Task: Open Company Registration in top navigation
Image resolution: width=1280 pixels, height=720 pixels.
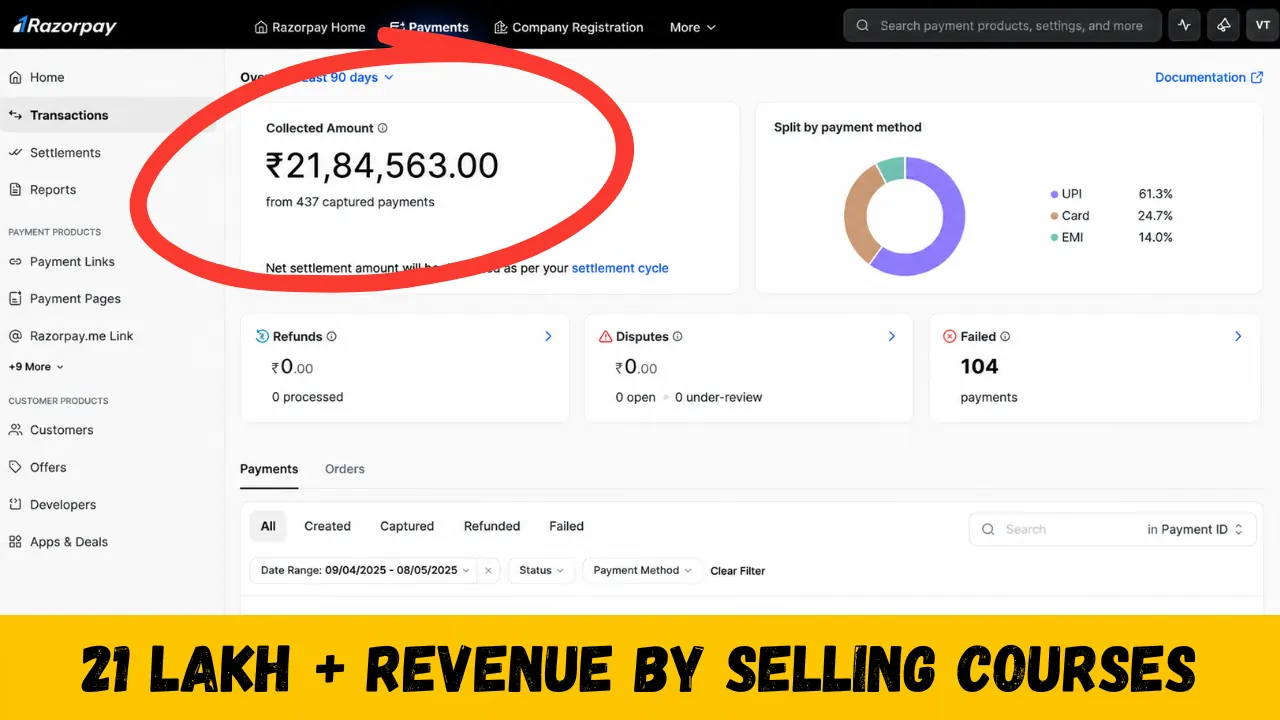Action: click(x=569, y=27)
